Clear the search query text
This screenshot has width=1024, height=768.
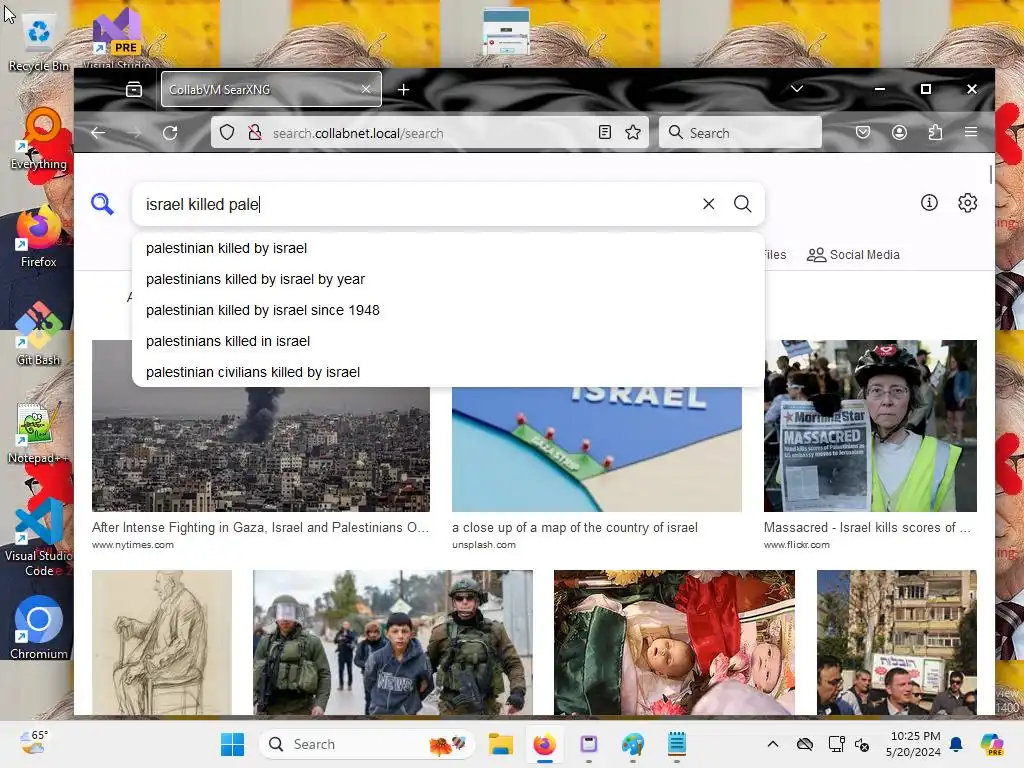coord(709,204)
